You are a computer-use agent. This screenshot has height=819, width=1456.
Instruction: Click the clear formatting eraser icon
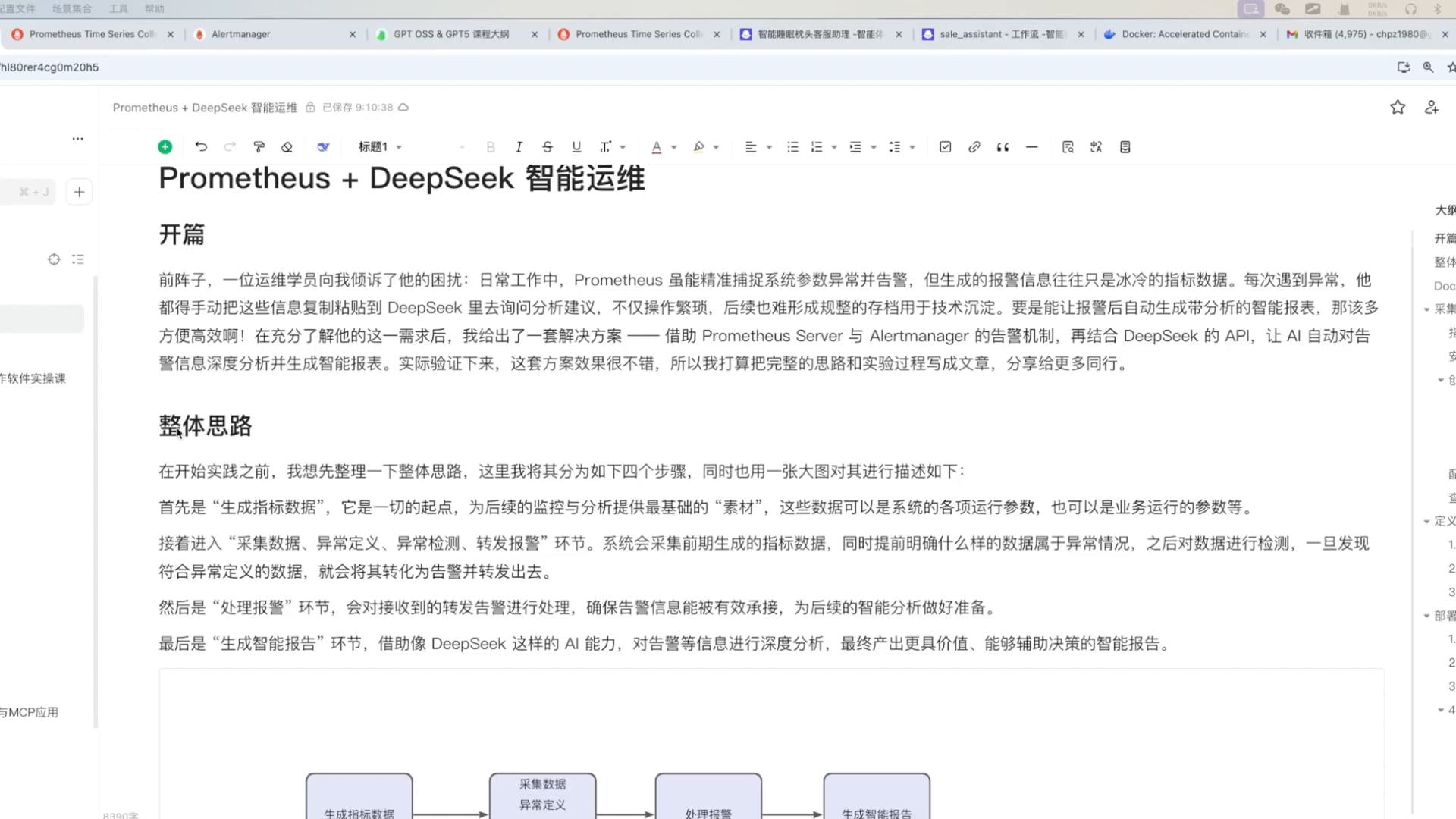coord(286,146)
